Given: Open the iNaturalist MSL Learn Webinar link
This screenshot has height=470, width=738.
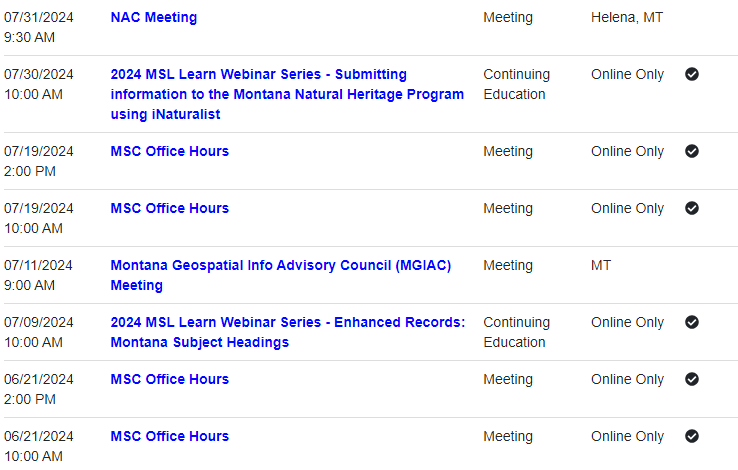Looking at the screenshot, I should [286, 94].
